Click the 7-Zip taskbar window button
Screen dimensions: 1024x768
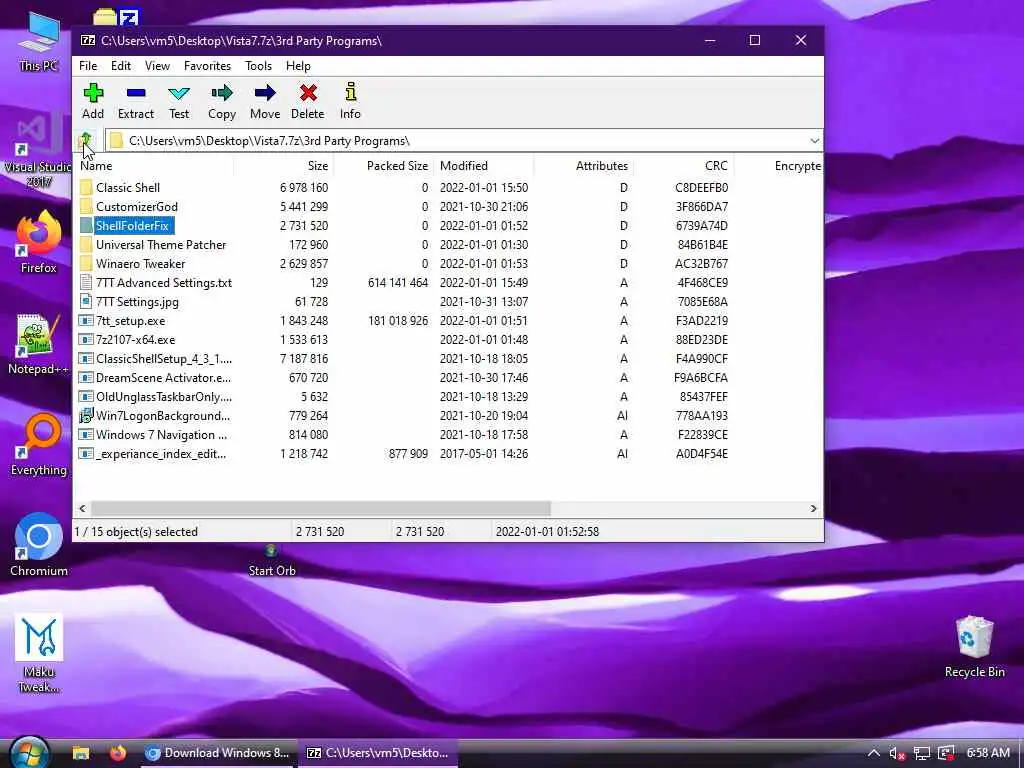(x=378, y=753)
